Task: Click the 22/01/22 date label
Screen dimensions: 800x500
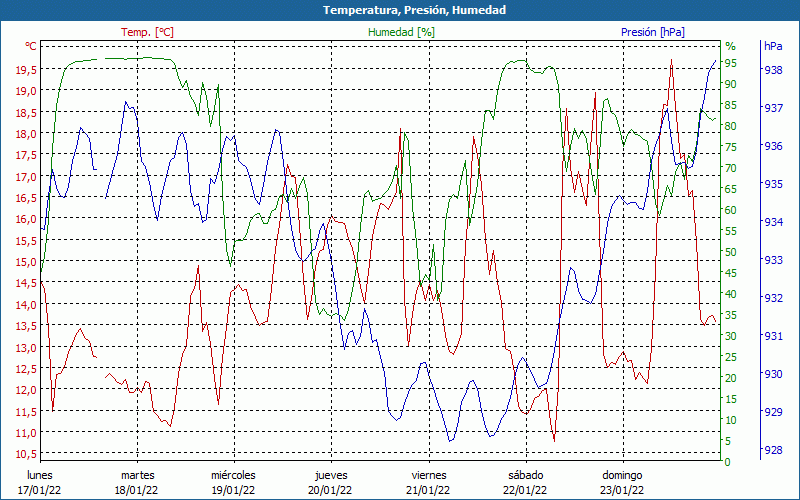Action: [x=526, y=490]
